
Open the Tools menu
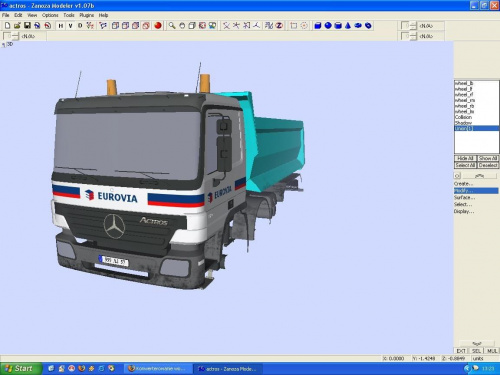click(69, 15)
